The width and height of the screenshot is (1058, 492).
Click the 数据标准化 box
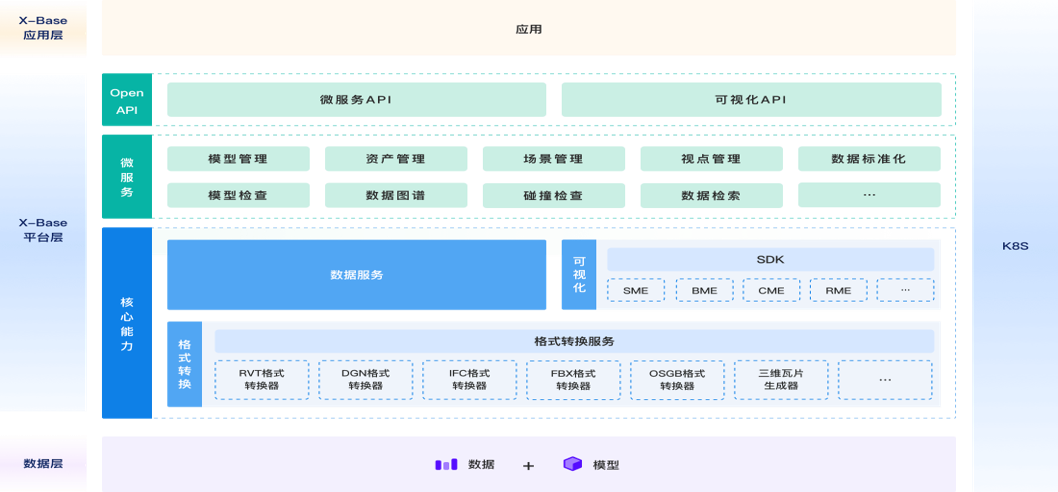click(868, 159)
